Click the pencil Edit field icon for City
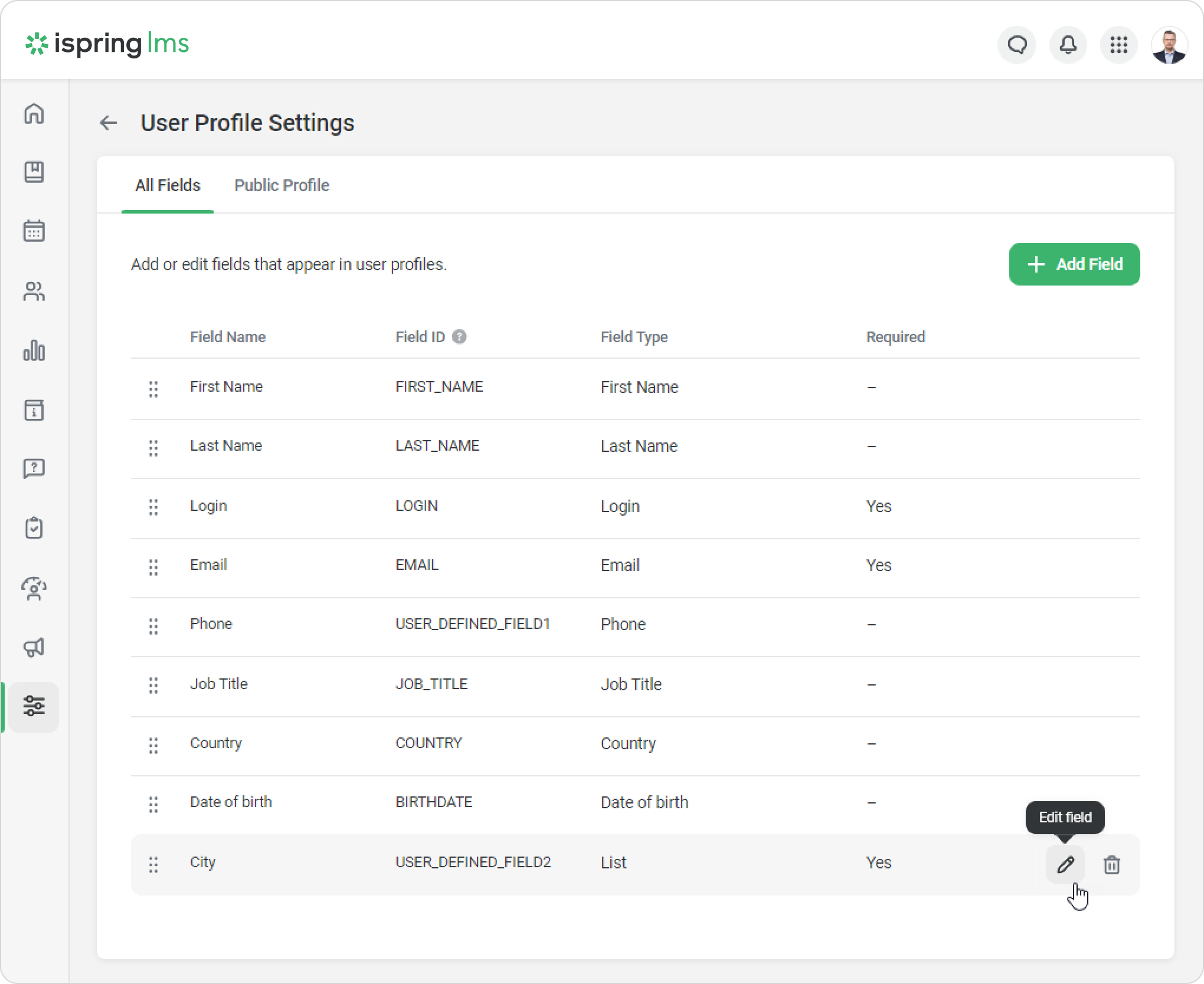Image resolution: width=1204 pixels, height=984 pixels. click(x=1065, y=865)
